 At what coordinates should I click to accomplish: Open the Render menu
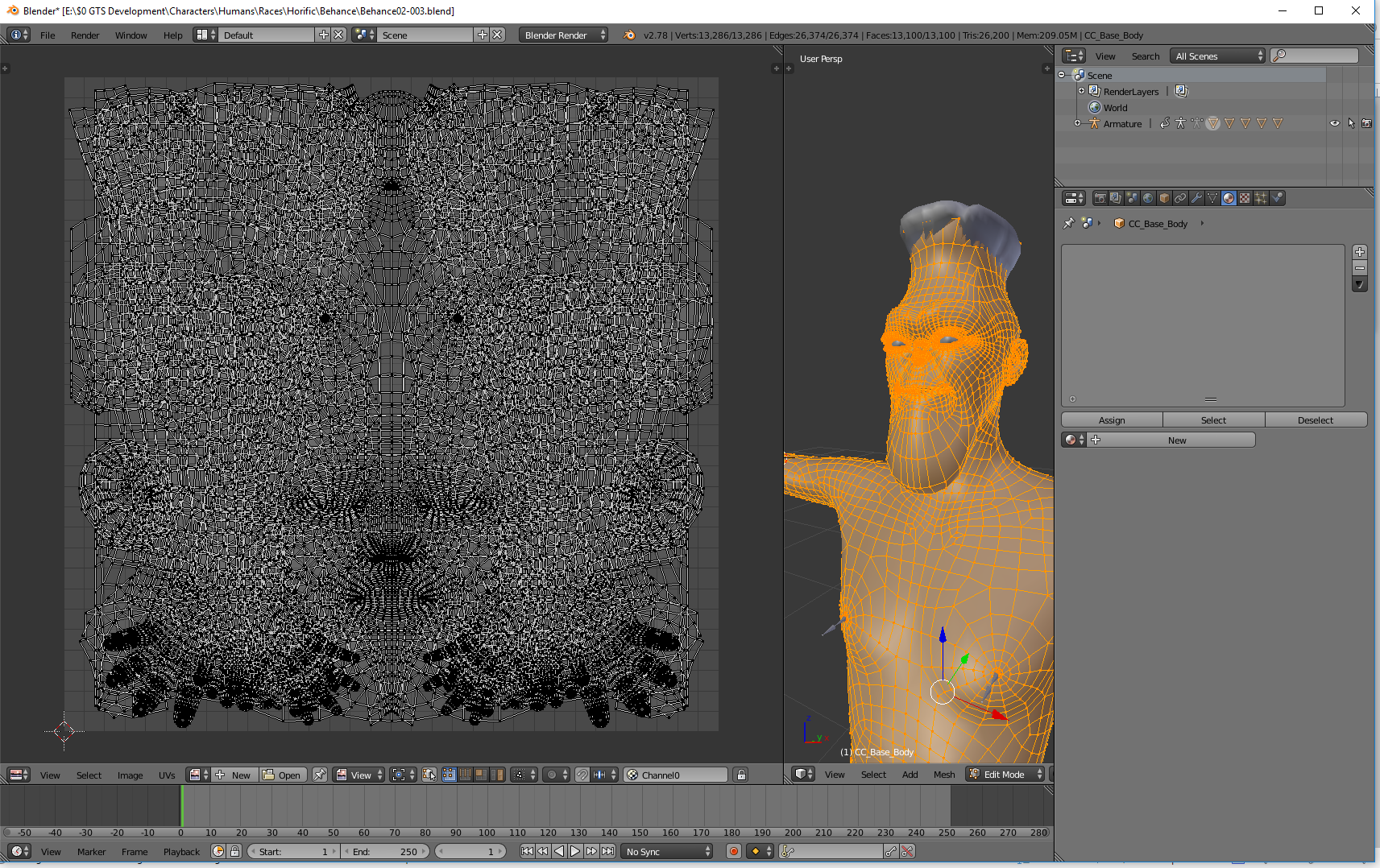85,35
